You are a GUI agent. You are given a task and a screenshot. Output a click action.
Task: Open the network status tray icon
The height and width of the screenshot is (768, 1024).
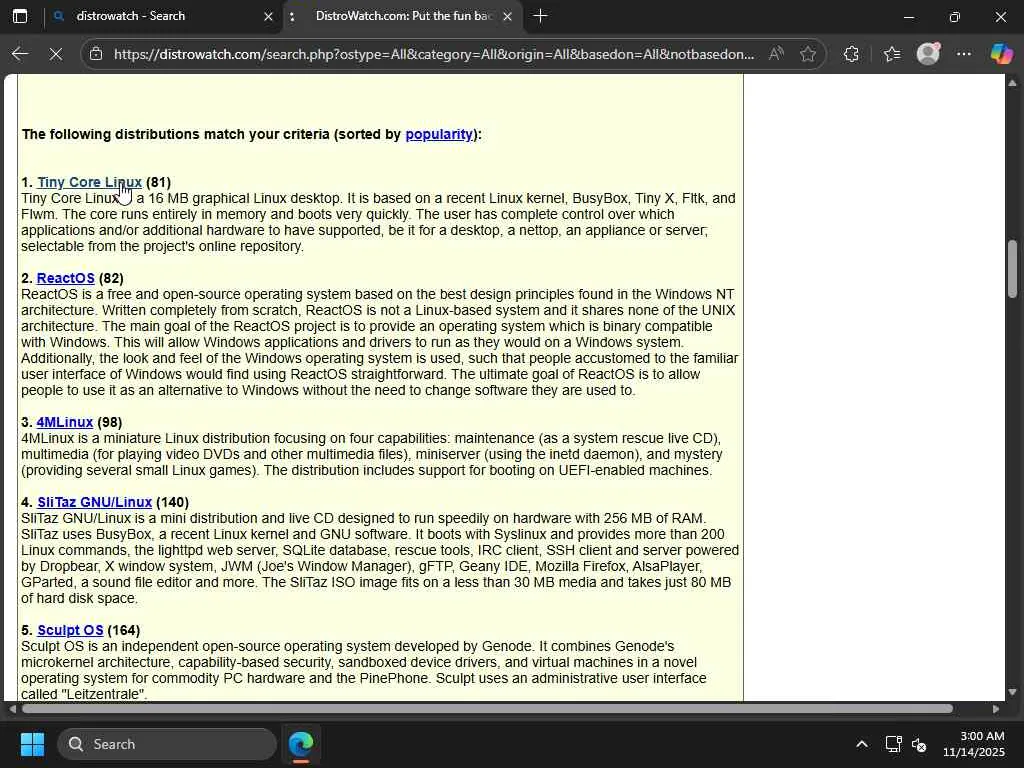(893, 744)
